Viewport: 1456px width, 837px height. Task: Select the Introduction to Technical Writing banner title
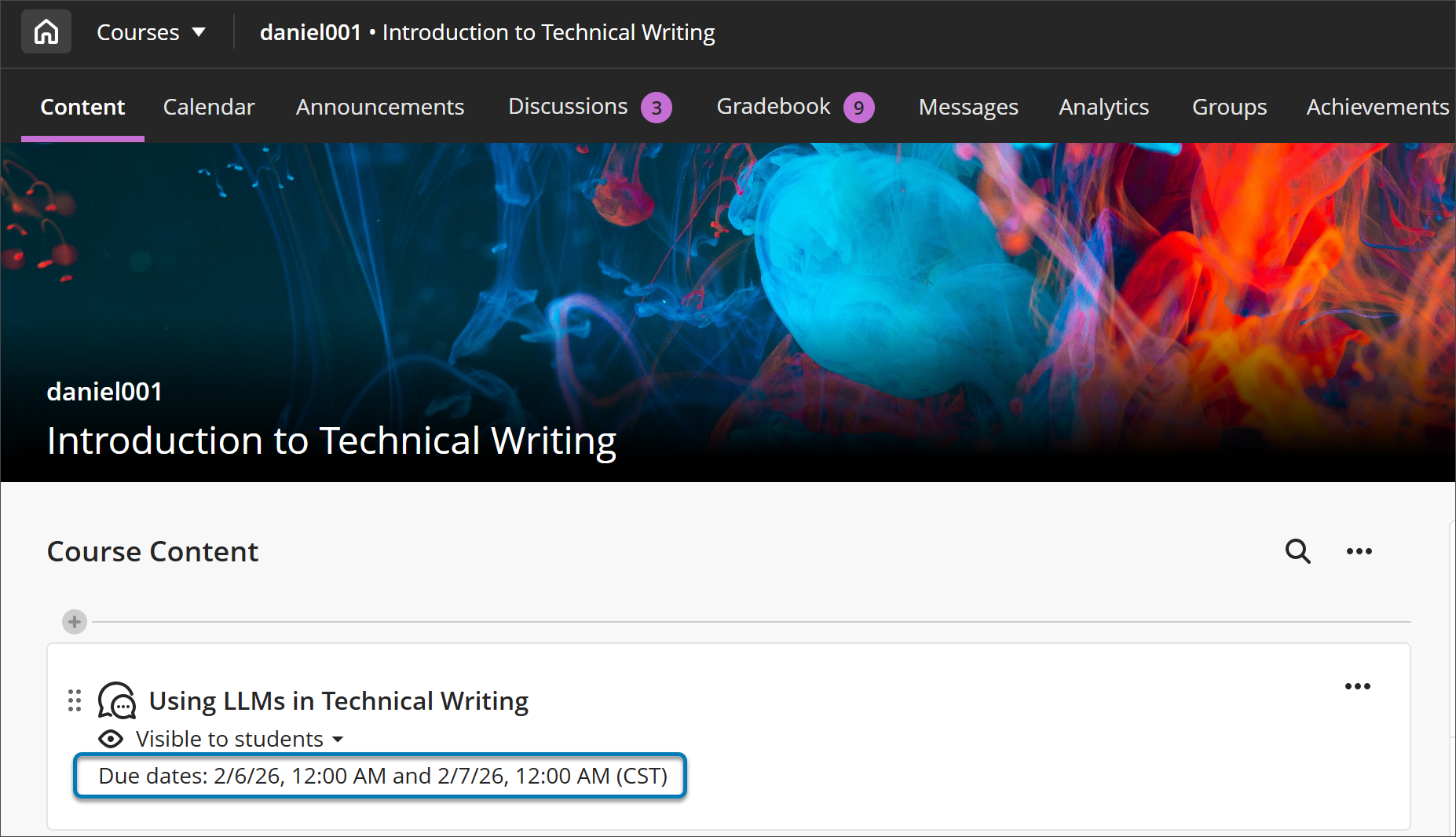[331, 440]
